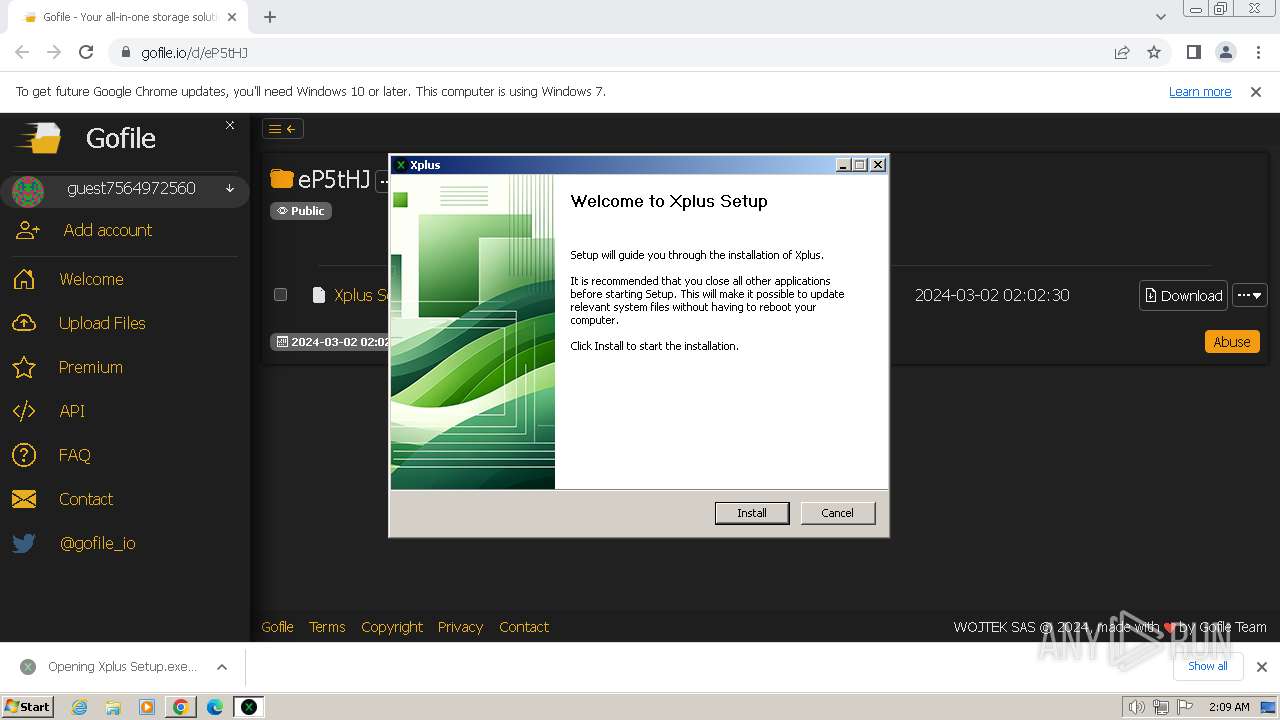Open the Premium sidebar item
This screenshot has width=1280, height=720.
[91, 367]
